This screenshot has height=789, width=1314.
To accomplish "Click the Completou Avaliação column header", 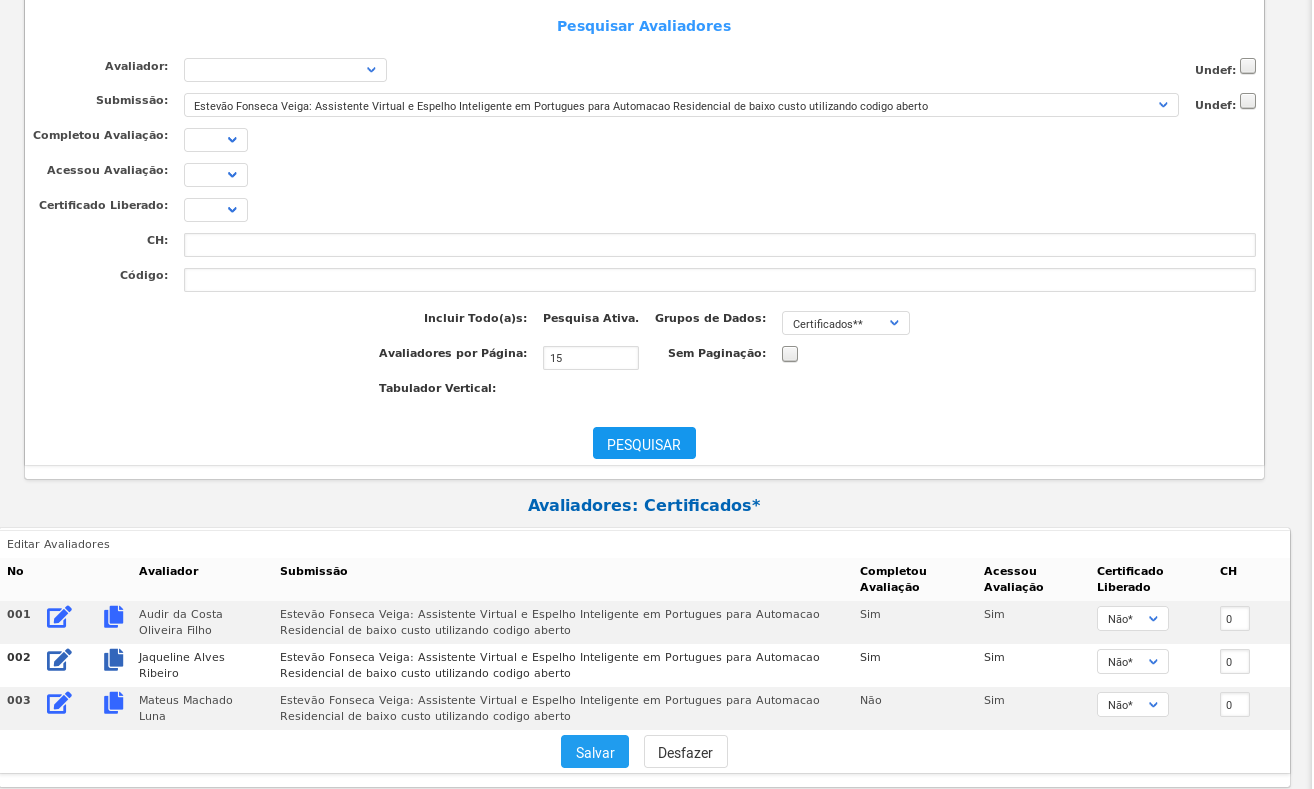I will click(893, 579).
